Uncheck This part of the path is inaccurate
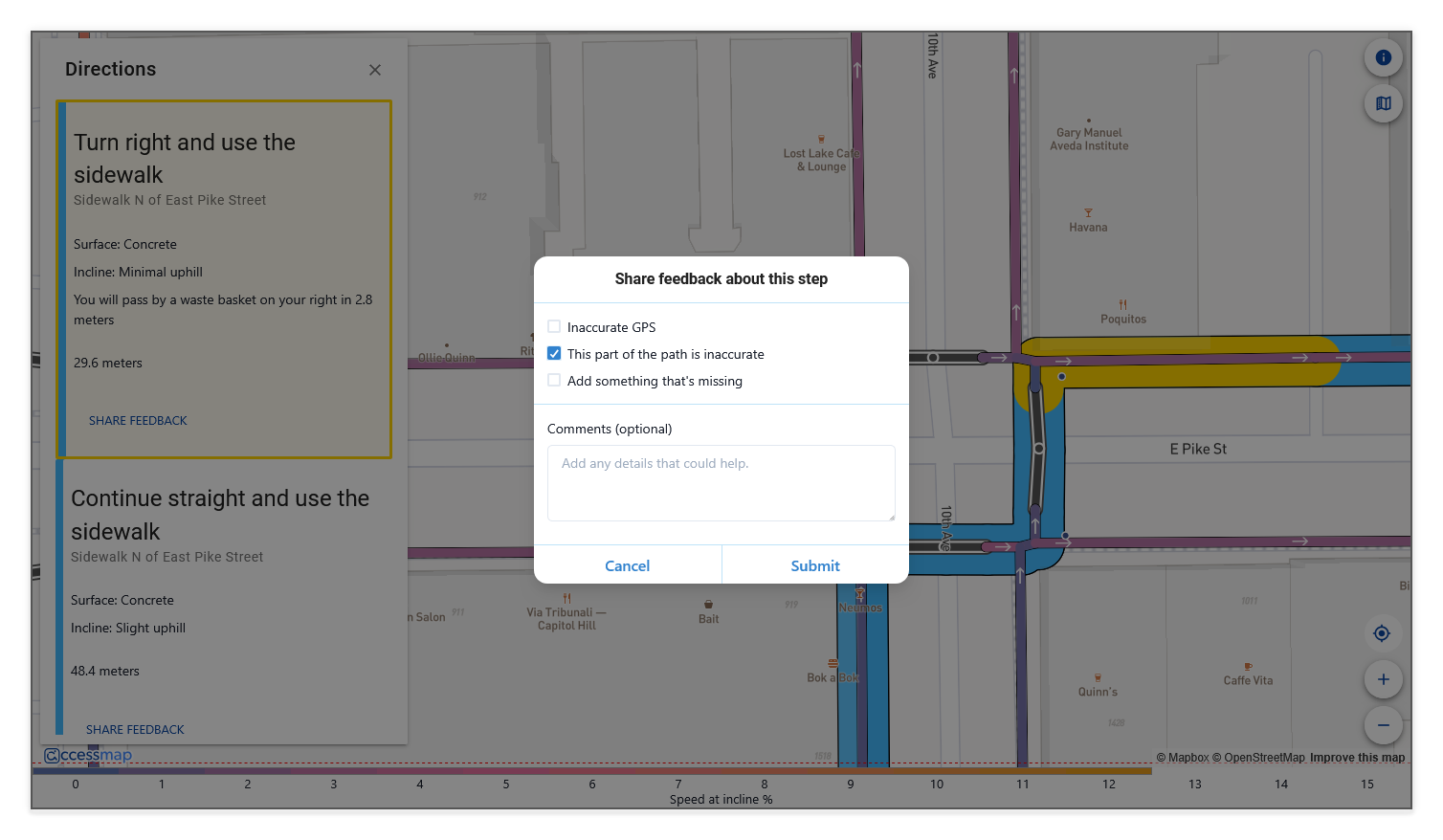This screenshot has height=840, width=1443. (554, 354)
